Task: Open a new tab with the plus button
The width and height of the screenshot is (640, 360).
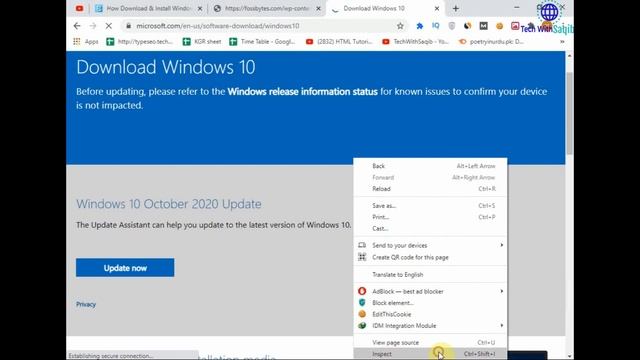Action: click(x=456, y=8)
